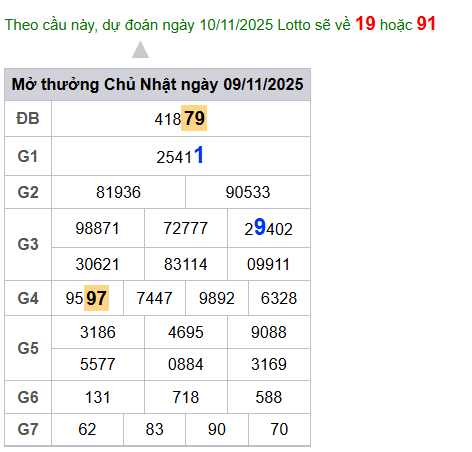Select G4 number 9892
This screenshot has height=452, width=472.
217,298
